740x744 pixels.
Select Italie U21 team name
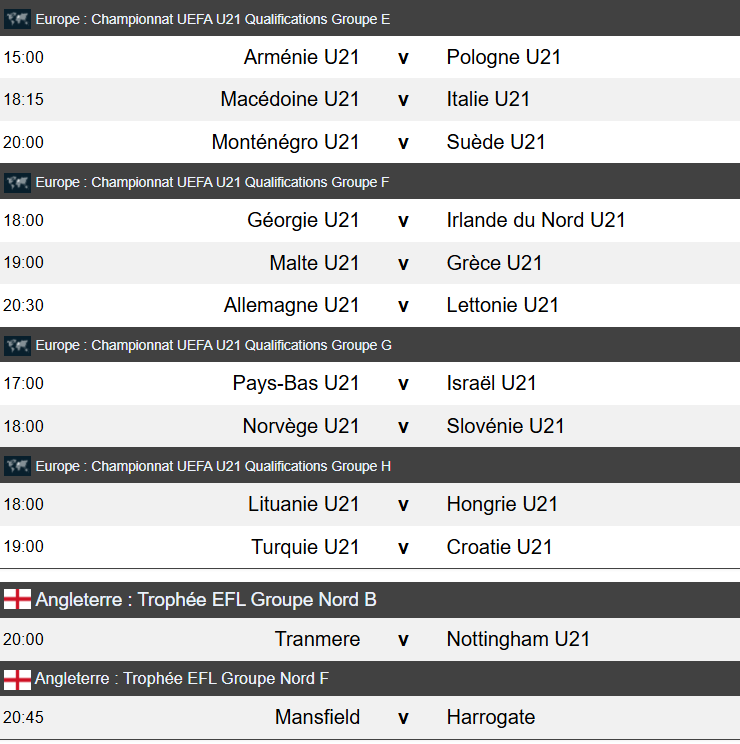click(x=488, y=99)
